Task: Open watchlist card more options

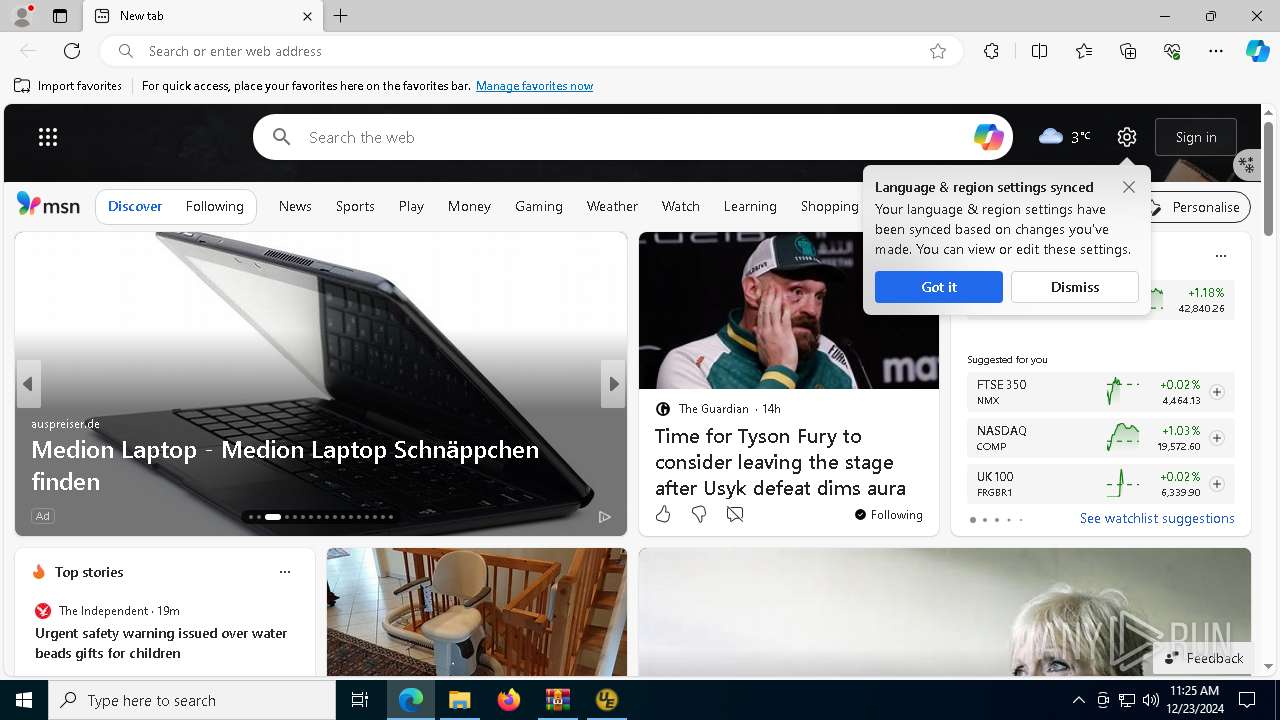Action: 1220,256
